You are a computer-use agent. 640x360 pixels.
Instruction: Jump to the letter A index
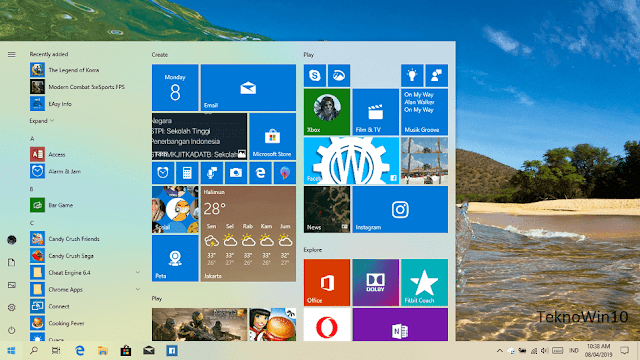click(32, 139)
